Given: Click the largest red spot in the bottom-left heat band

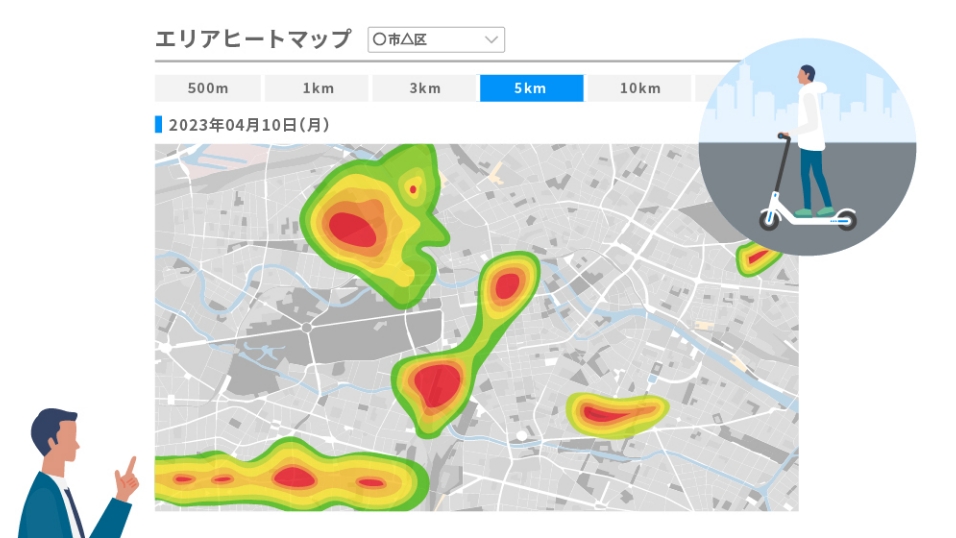Looking at the screenshot, I should click(x=294, y=476).
